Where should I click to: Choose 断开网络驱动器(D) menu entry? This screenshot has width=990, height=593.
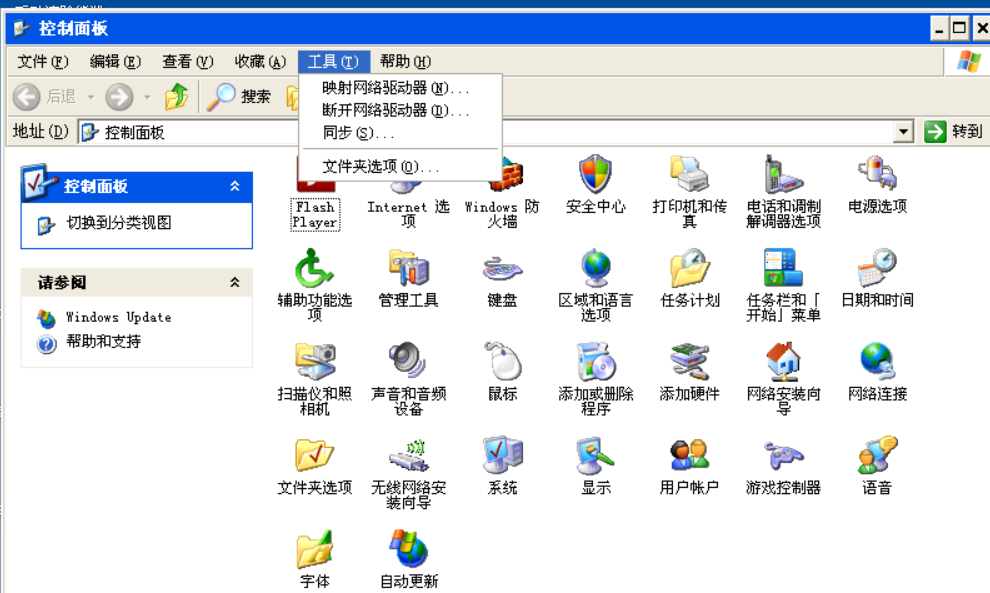coord(400,111)
